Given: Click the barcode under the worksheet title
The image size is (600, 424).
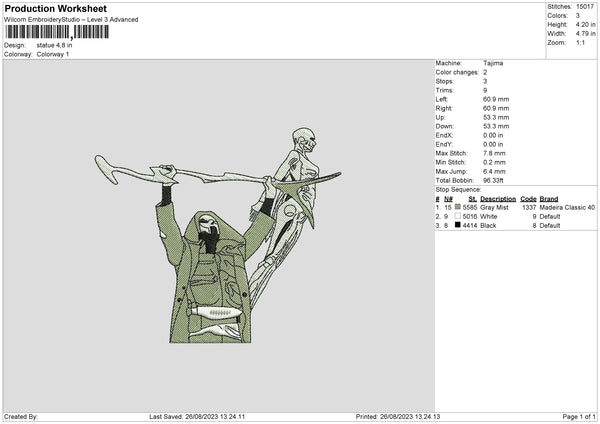Looking at the screenshot, I should tap(57, 32).
